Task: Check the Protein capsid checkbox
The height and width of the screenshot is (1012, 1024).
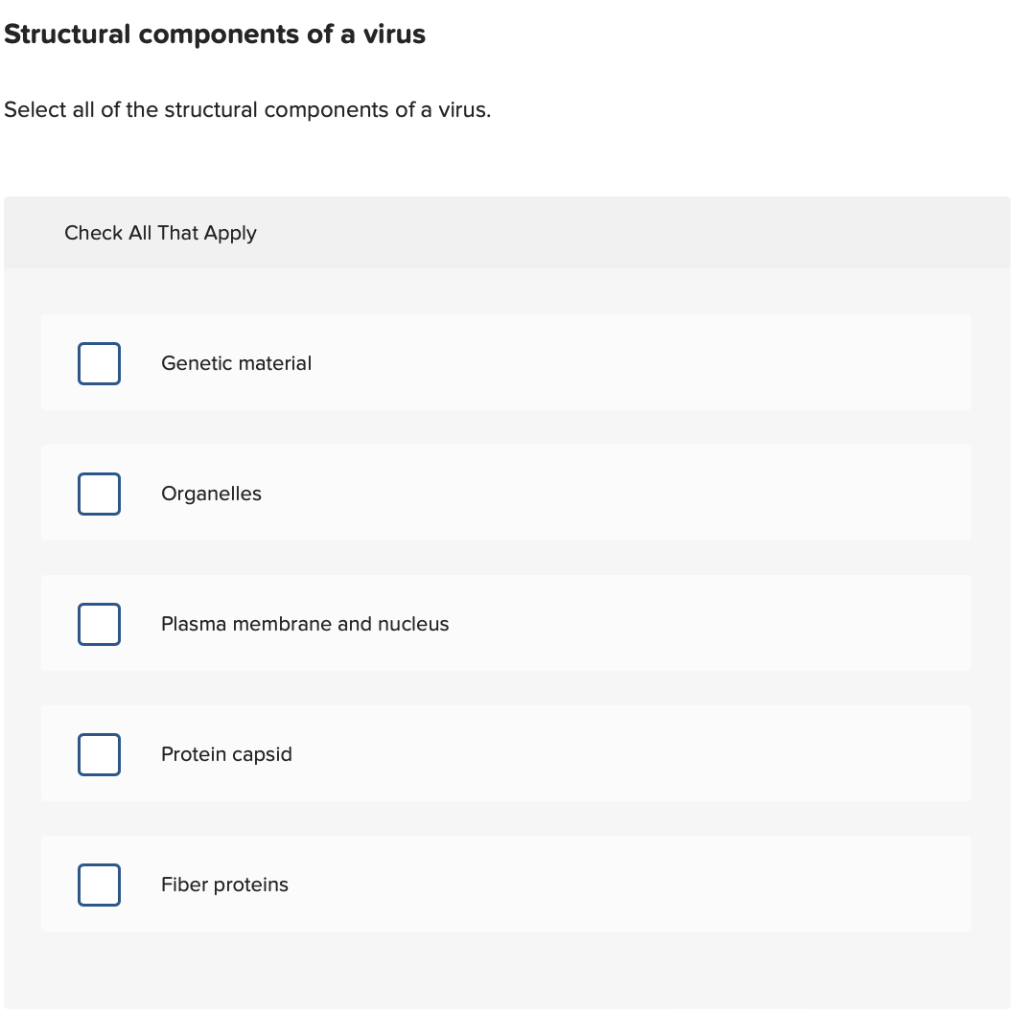Action: pyautogui.click(x=98, y=754)
